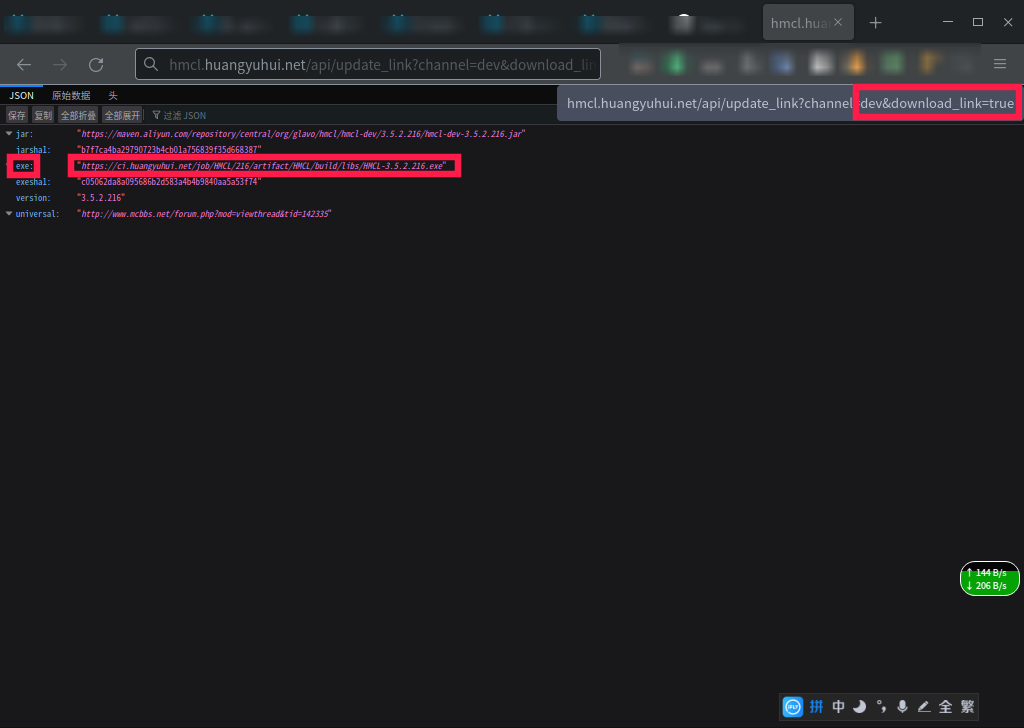Open the browser hamburger menu
The width and height of the screenshot is (1024, 728).
(x=1000, y=64)
